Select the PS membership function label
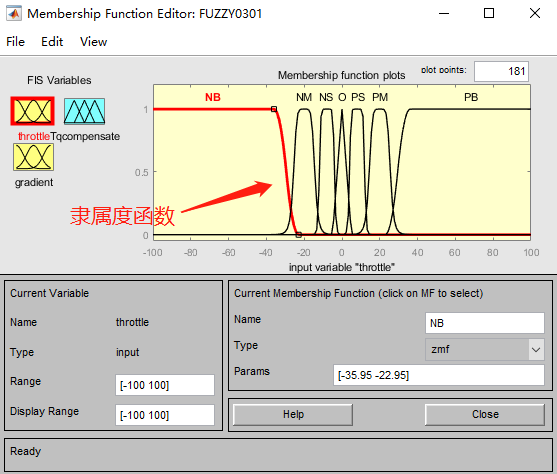This screenshot has width=557, height=474. 358,97
